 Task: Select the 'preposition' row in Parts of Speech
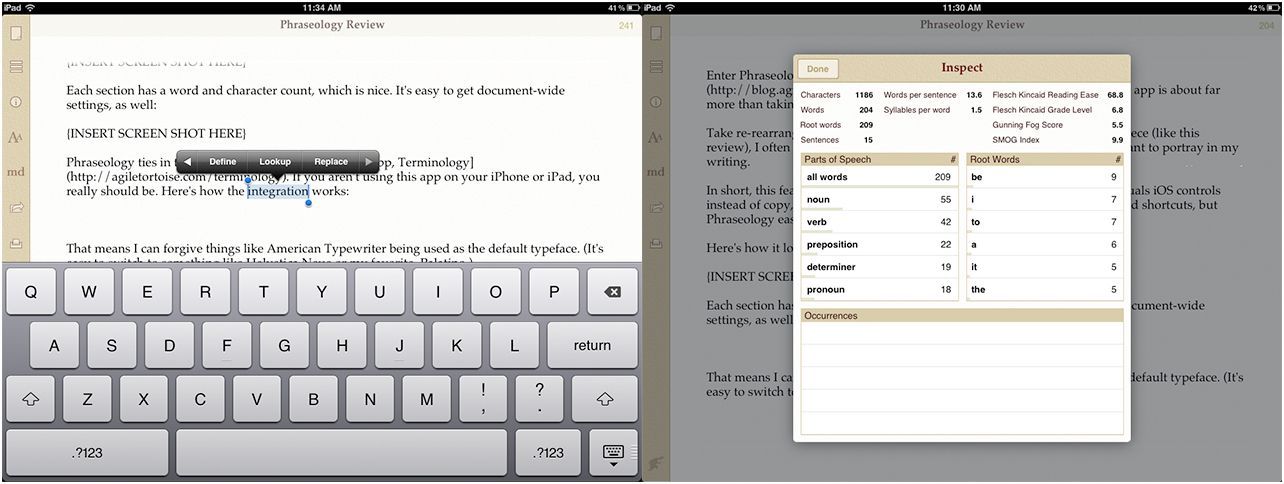pos(879,245)
